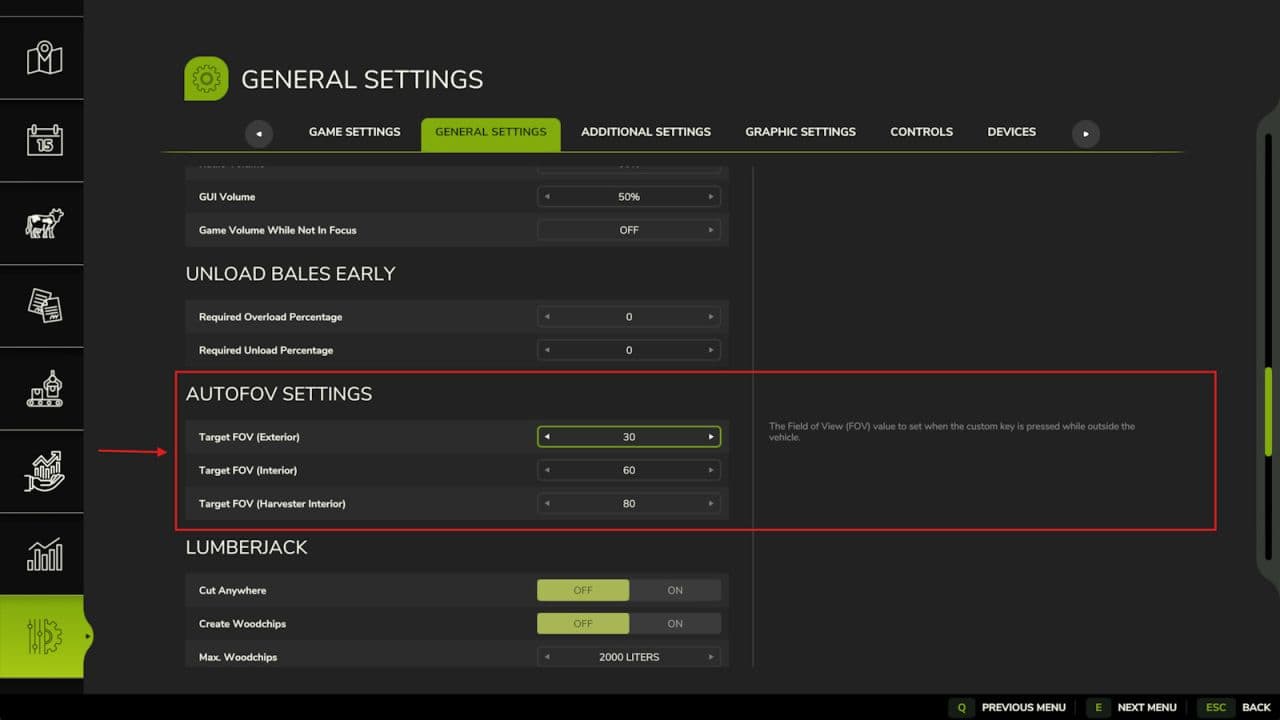Viewport: 1280px width, 720px height.
Task: Set Cut Anywhere to OFF
Action: 583,590
